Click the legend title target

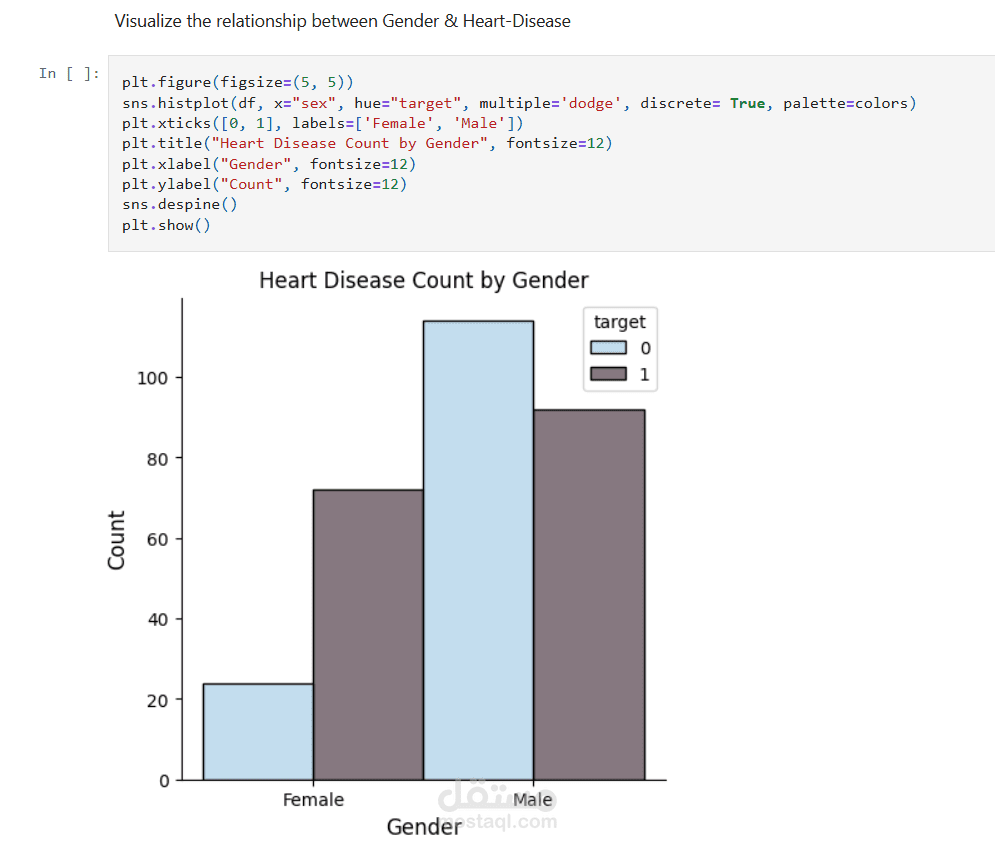click(620, 322)
